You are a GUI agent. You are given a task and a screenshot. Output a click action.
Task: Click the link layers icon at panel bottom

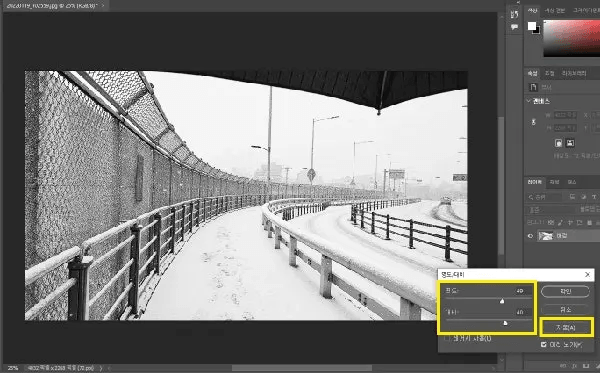coord(563,366)
